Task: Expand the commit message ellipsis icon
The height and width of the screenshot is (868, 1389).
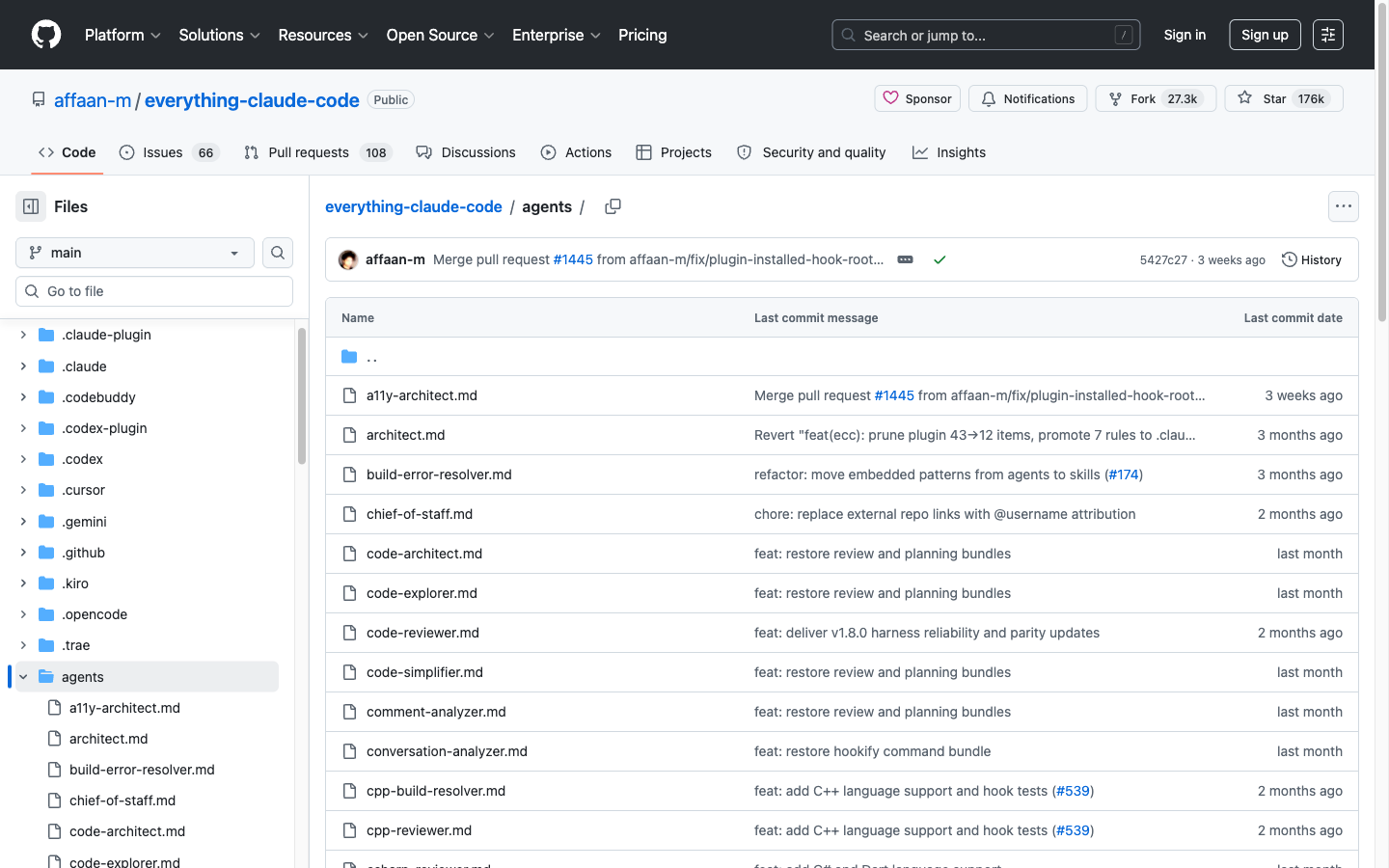Action: click(905, 259)
